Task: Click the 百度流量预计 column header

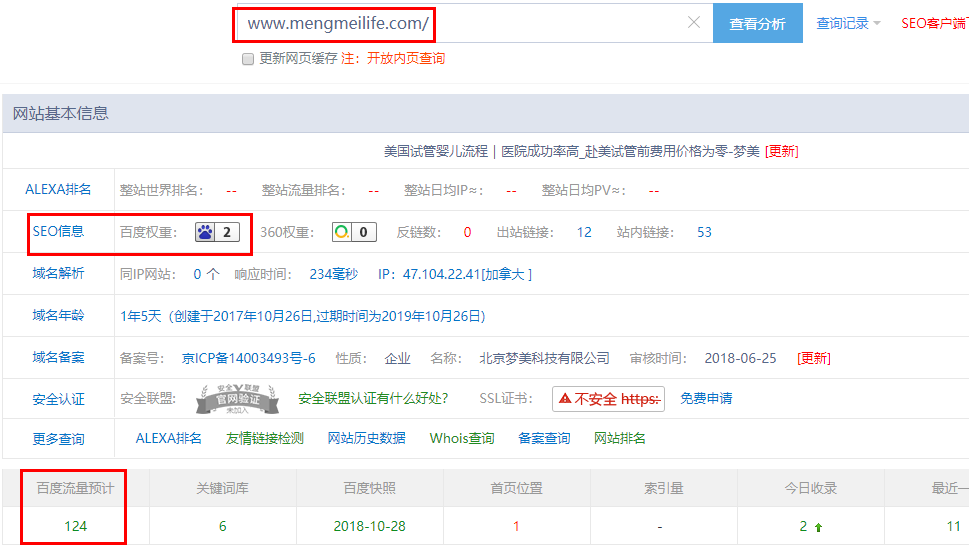Action: pos(75,489)
